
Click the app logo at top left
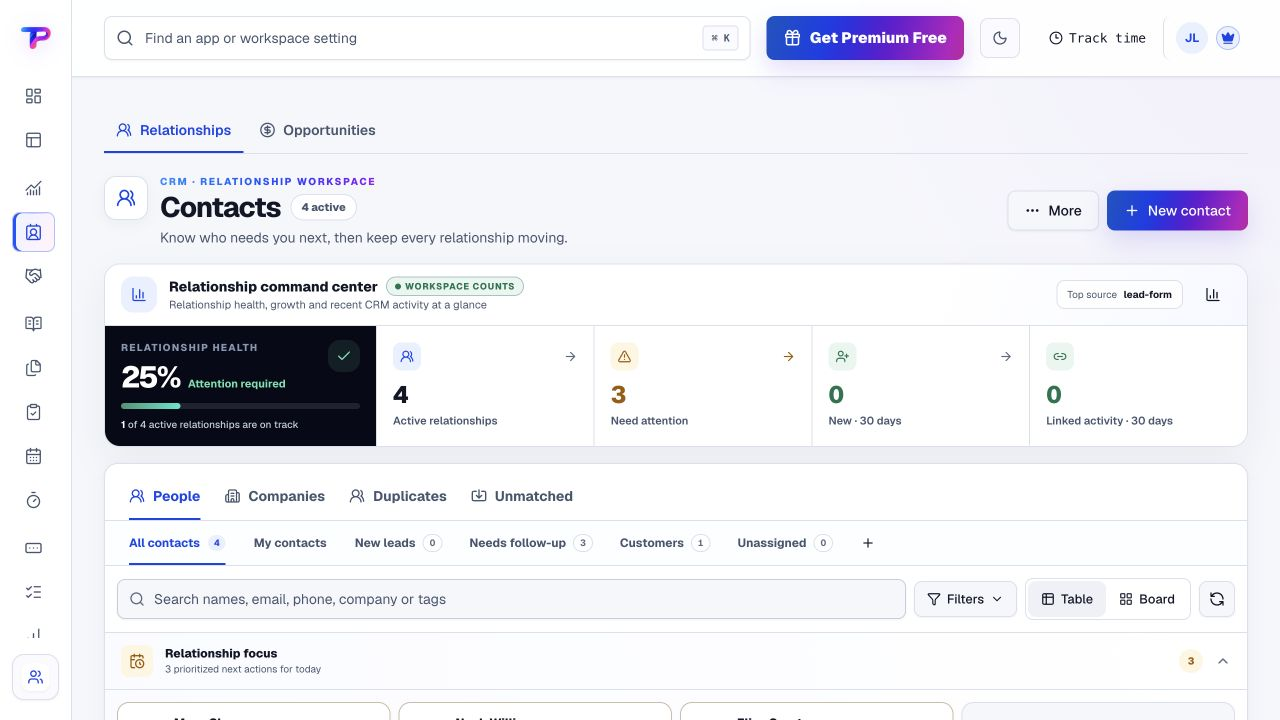pos(35,38)
